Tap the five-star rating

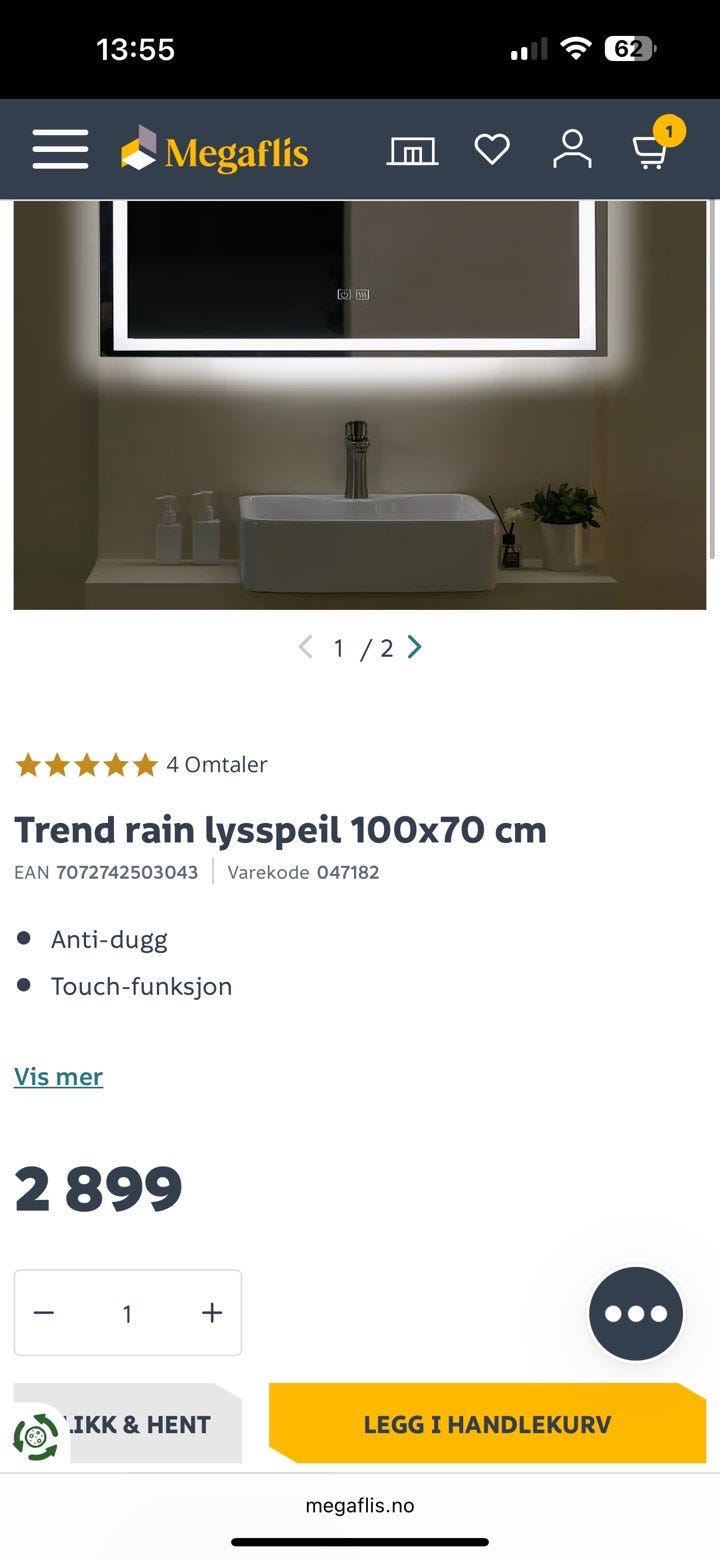click(x=86, y=765)
